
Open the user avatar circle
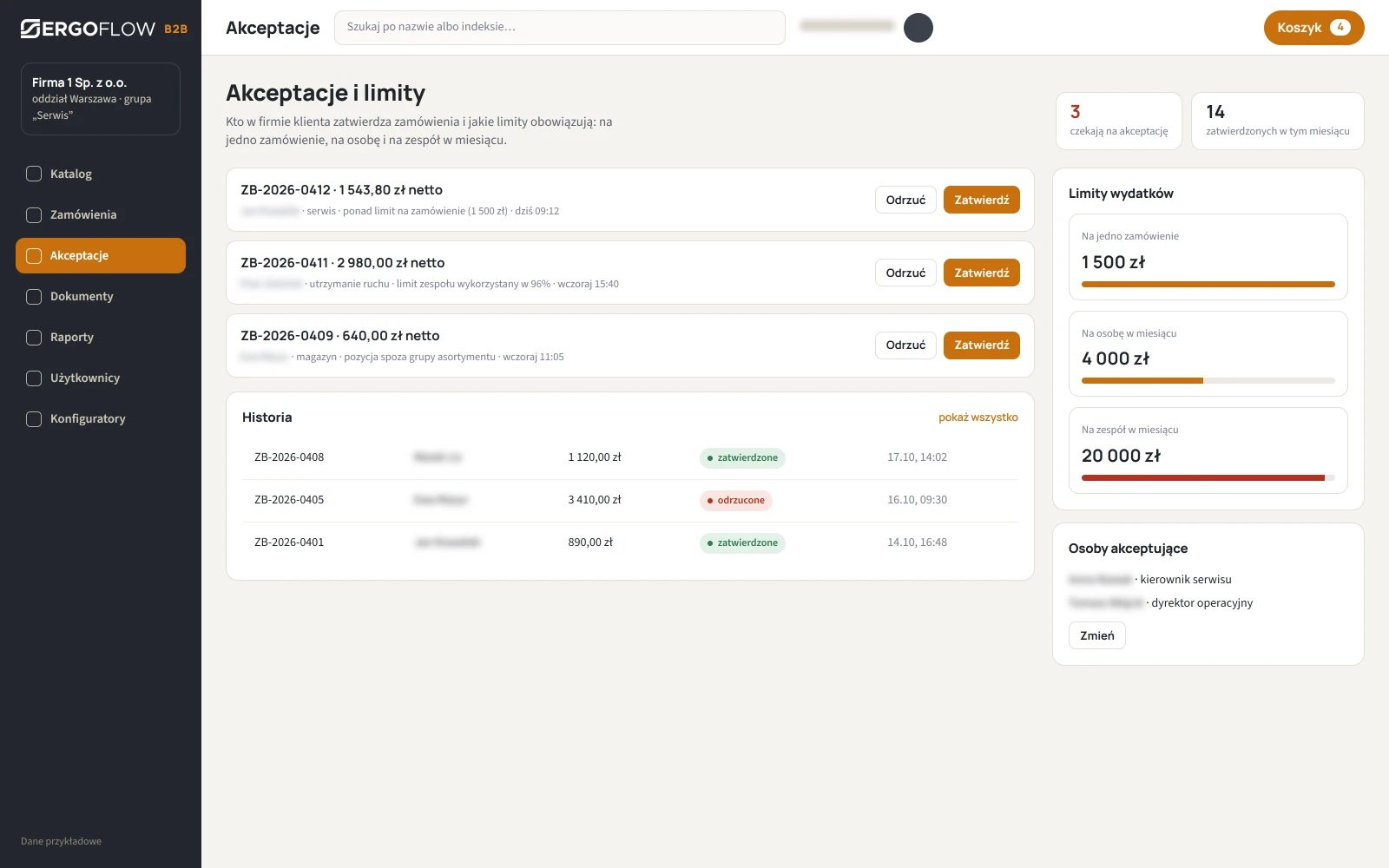[918, 28]
